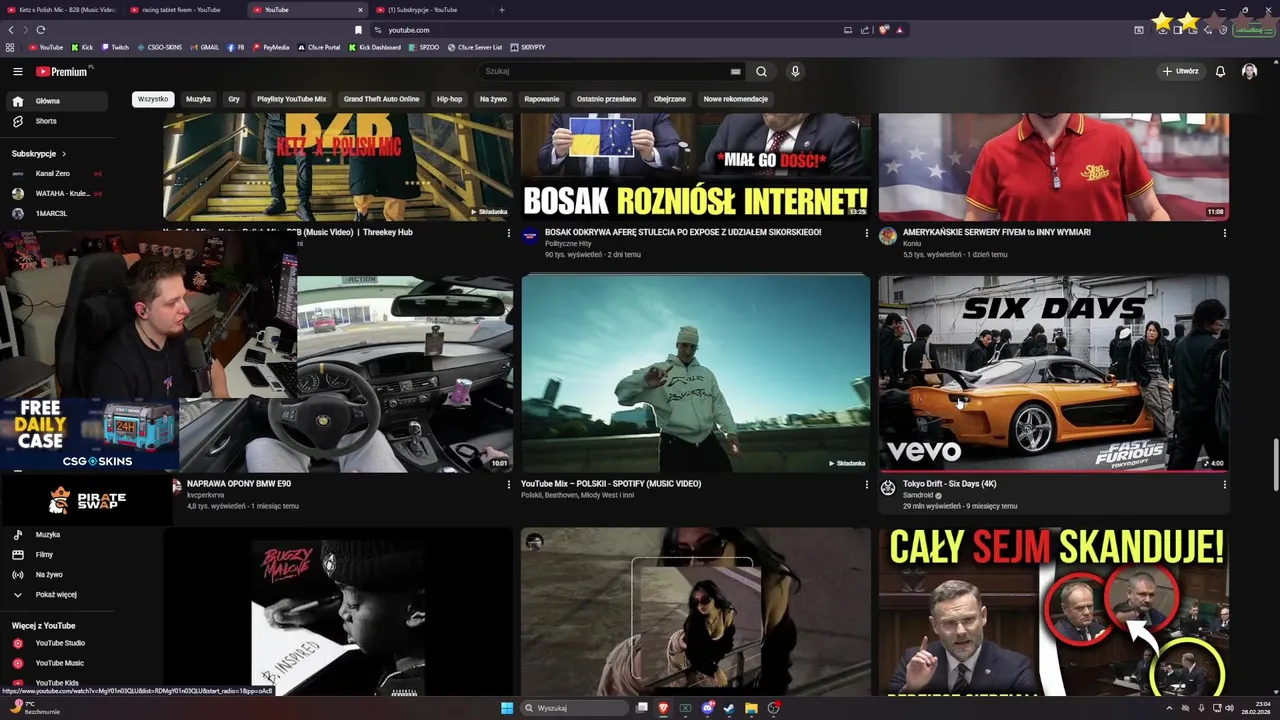This screenshot has width=1280, height=720.
Task: Open the Koniu channel avatar
Action: (x=888, y=236)
